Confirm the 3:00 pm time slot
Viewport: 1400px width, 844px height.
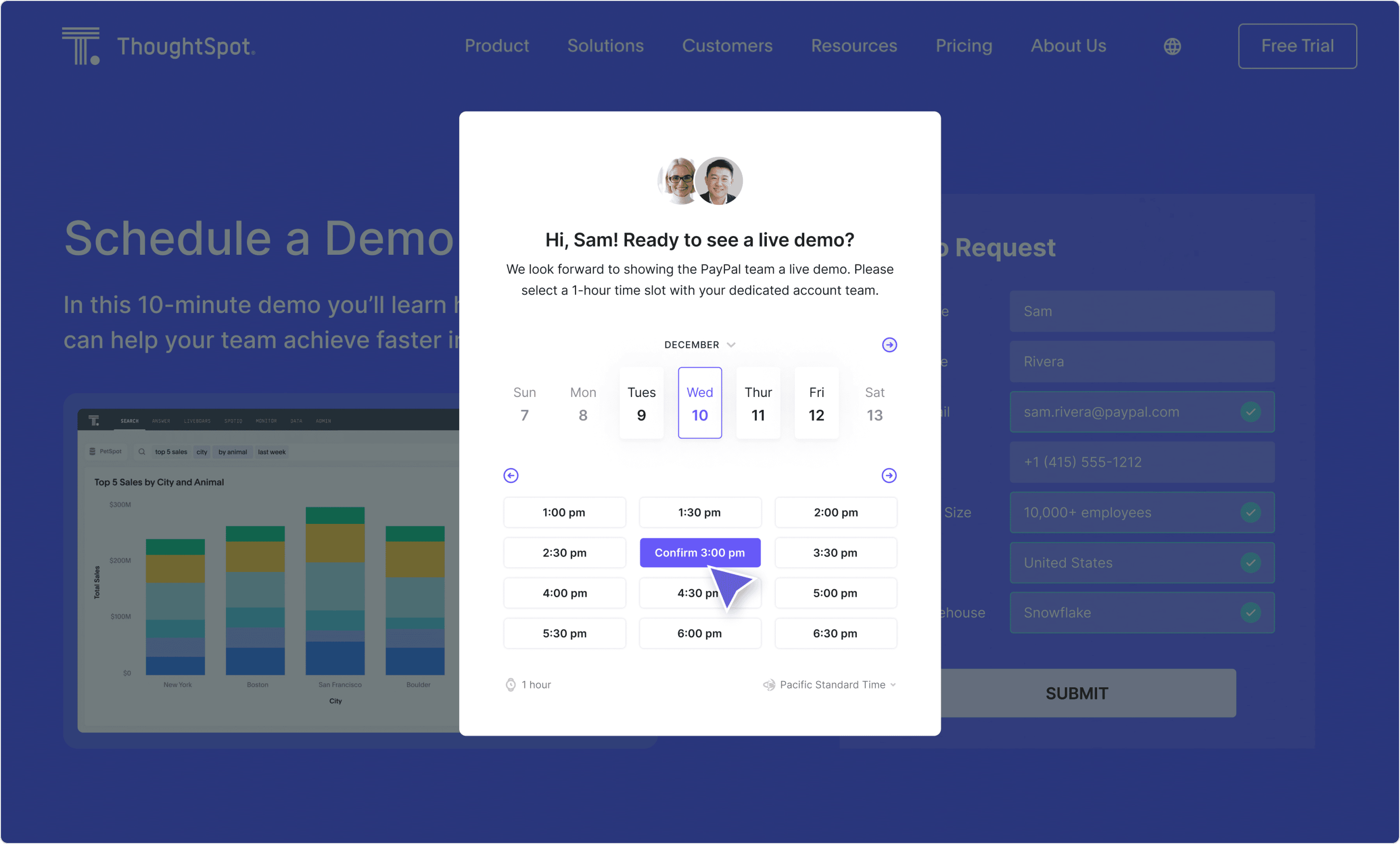click(x=700, y=553)
